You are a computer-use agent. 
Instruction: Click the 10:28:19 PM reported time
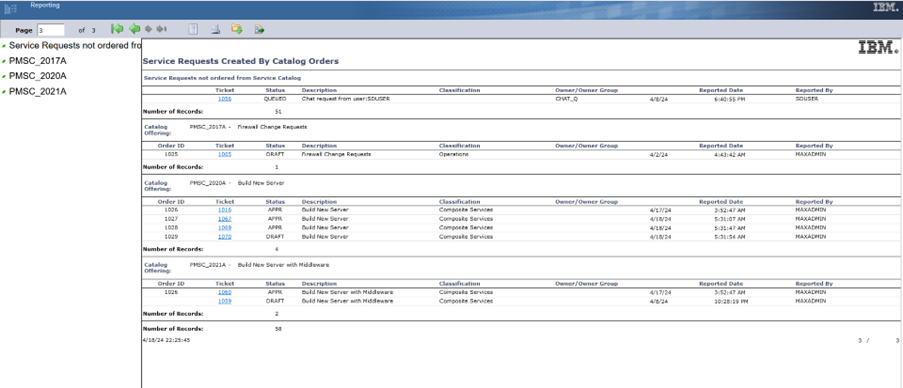(730, 301)
